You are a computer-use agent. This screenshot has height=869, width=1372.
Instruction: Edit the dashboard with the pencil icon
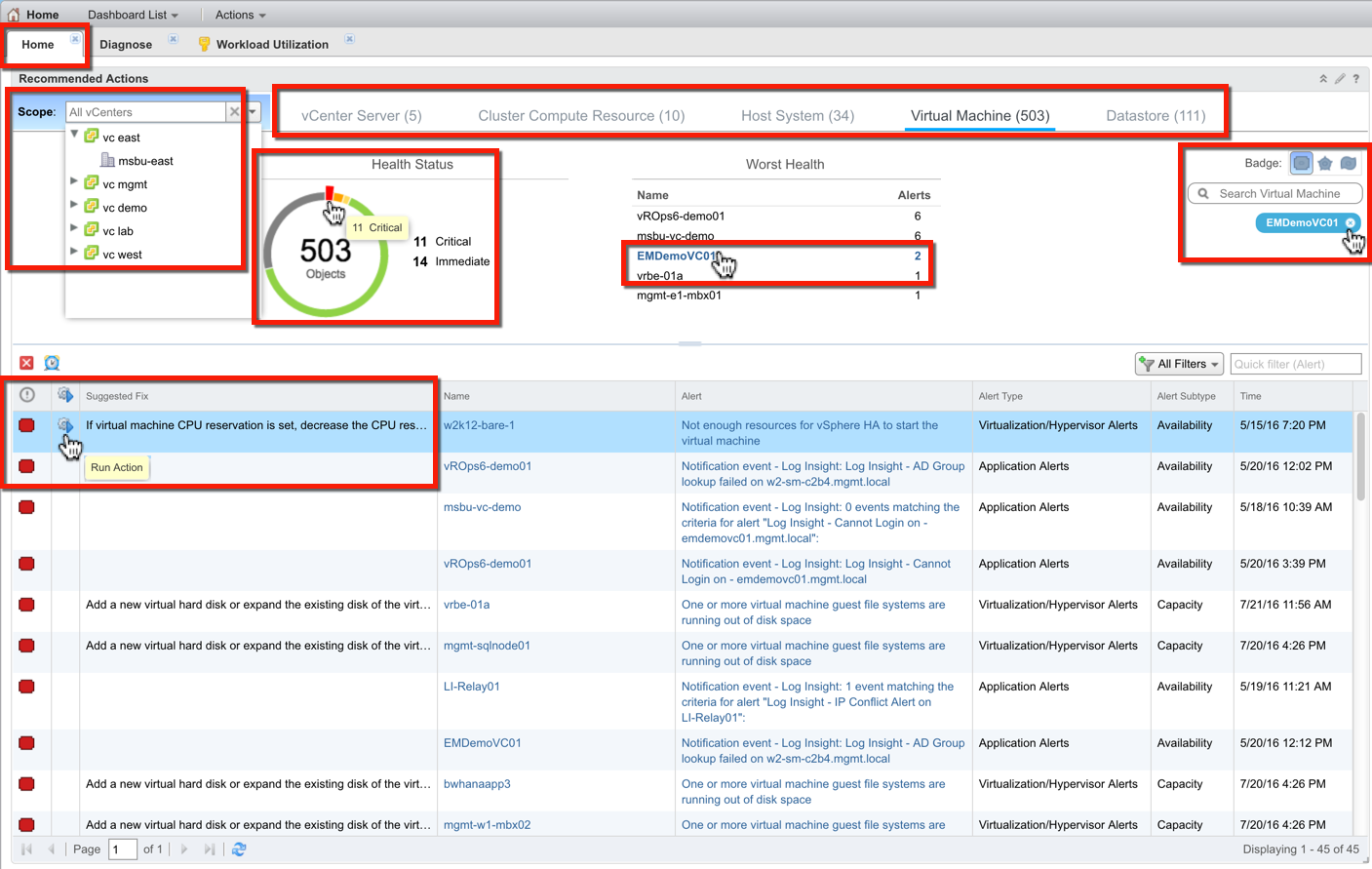1340,78
